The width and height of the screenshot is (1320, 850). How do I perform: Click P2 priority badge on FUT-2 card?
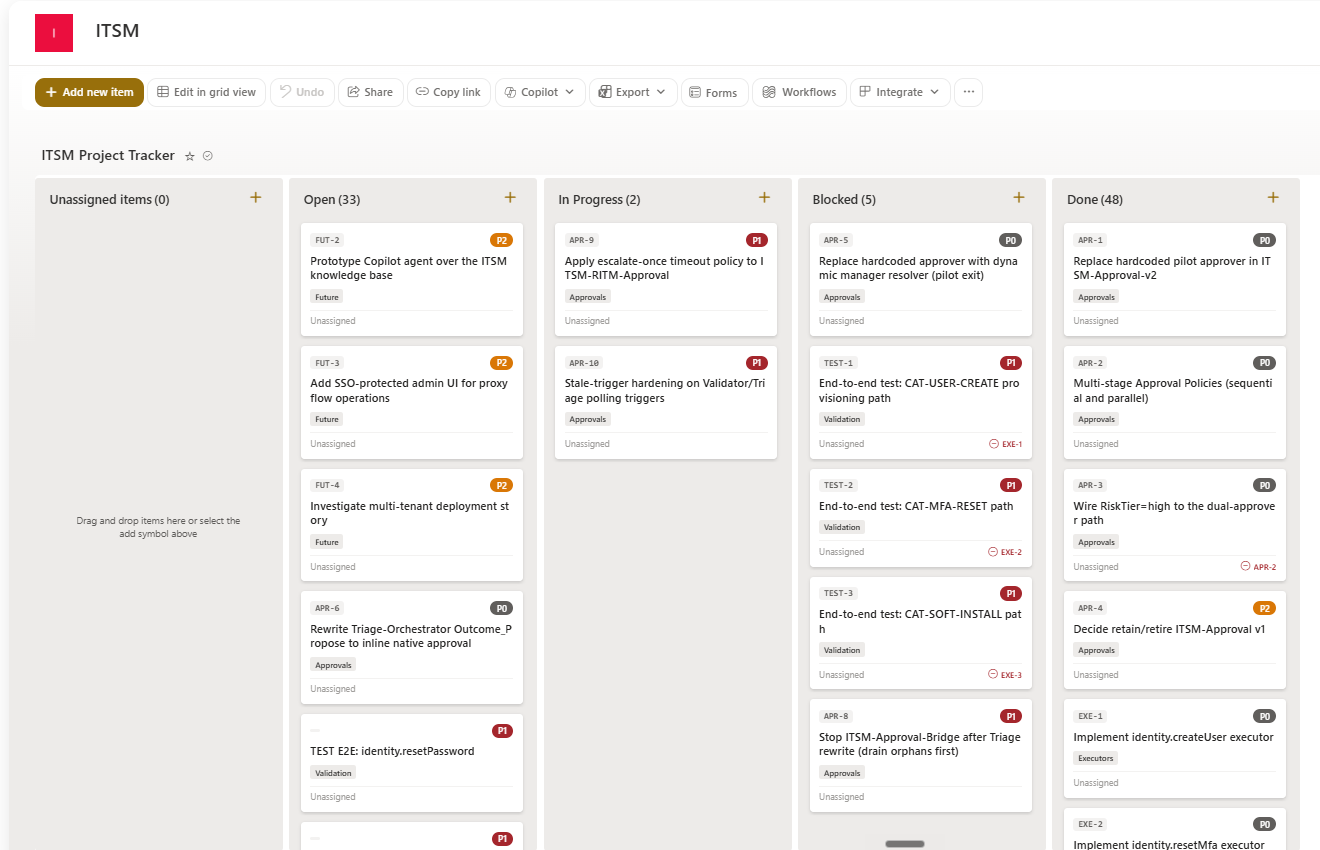pyautogui.click(x=501, y=240)
